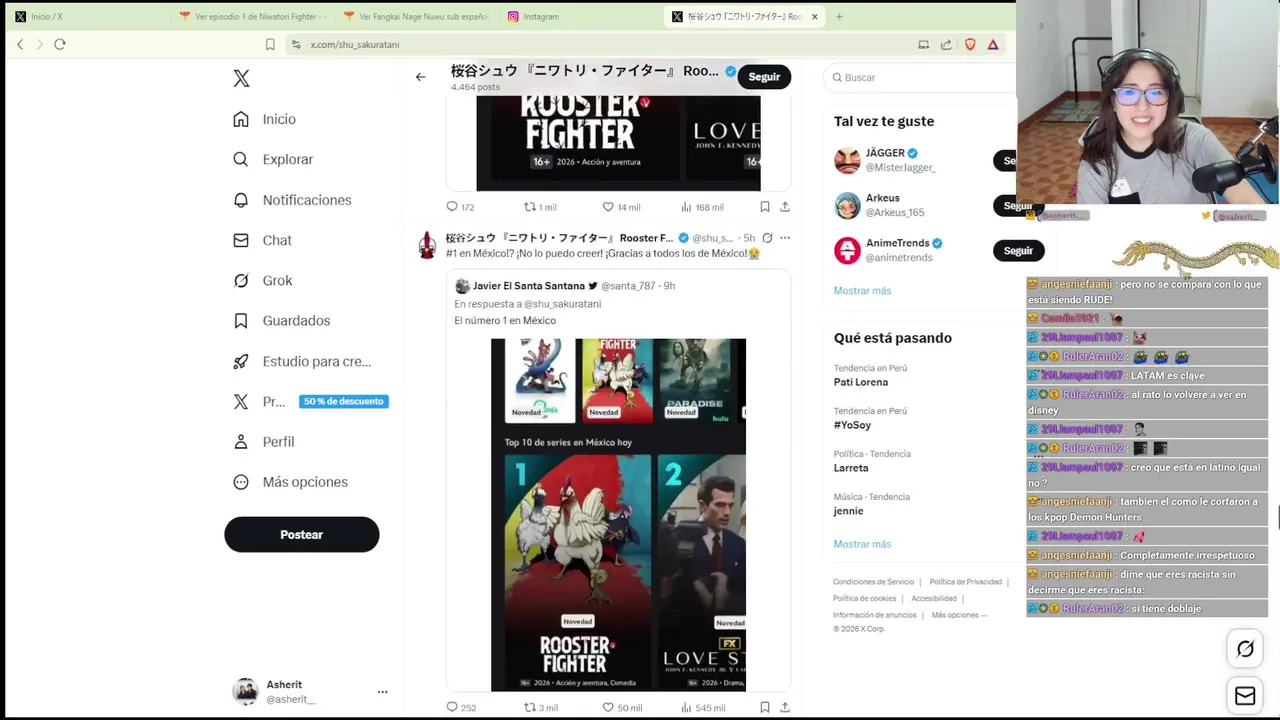Viewport: 1280px width, 720px height.
Task: Open Perfil in the sidebar
Action: pyautogui.click(x=263, y=441)
